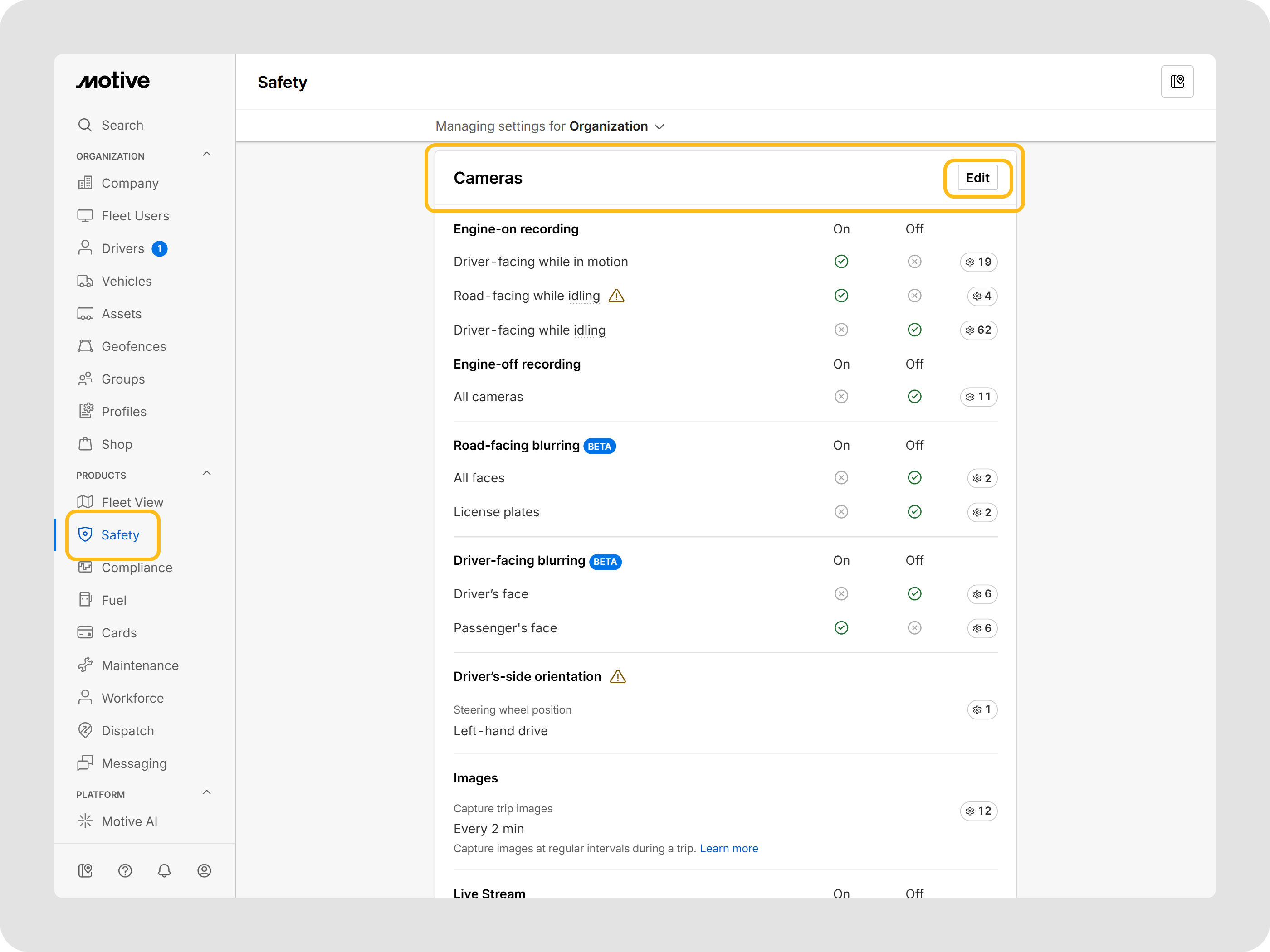The width and height of the screenshot is (1270, 952).
Task: Select On for Driver-facing while in motion
Action: 841,262
